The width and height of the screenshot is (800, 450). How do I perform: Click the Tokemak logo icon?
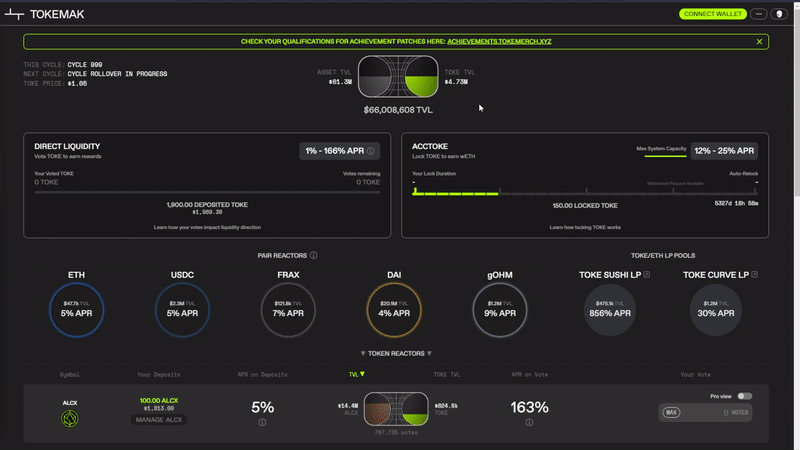point(14,14)
